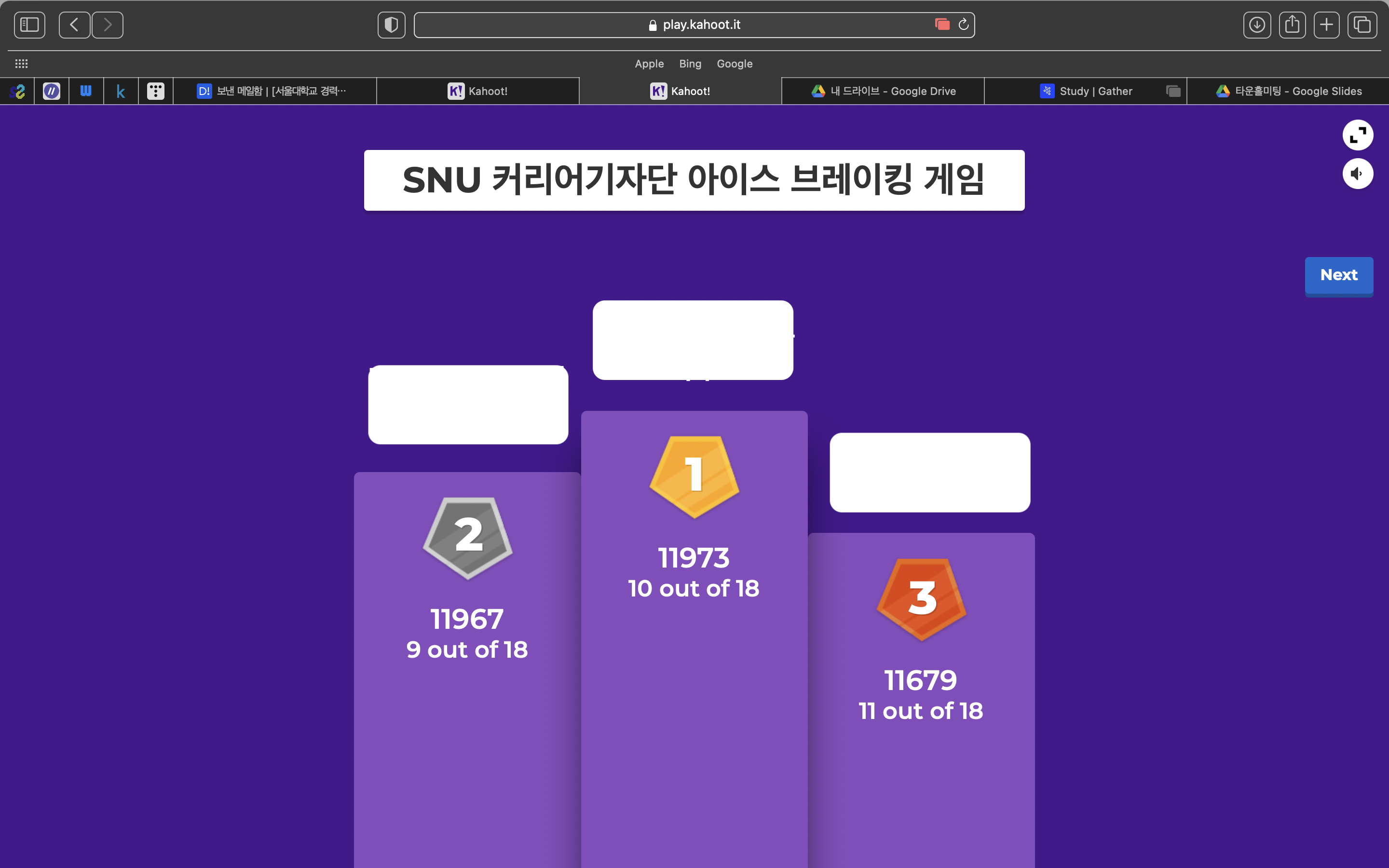The image size is (1389, 868).
Task: Go forward using the forward arrow
Action: tap(108, 25)
